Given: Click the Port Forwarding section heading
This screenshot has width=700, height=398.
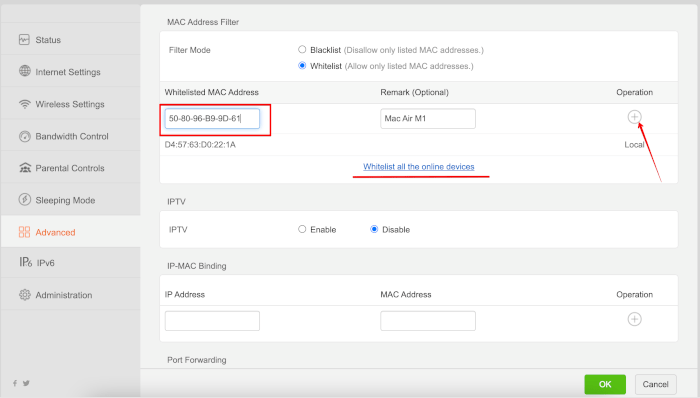Looking at the screenshot, I should 196,360.
